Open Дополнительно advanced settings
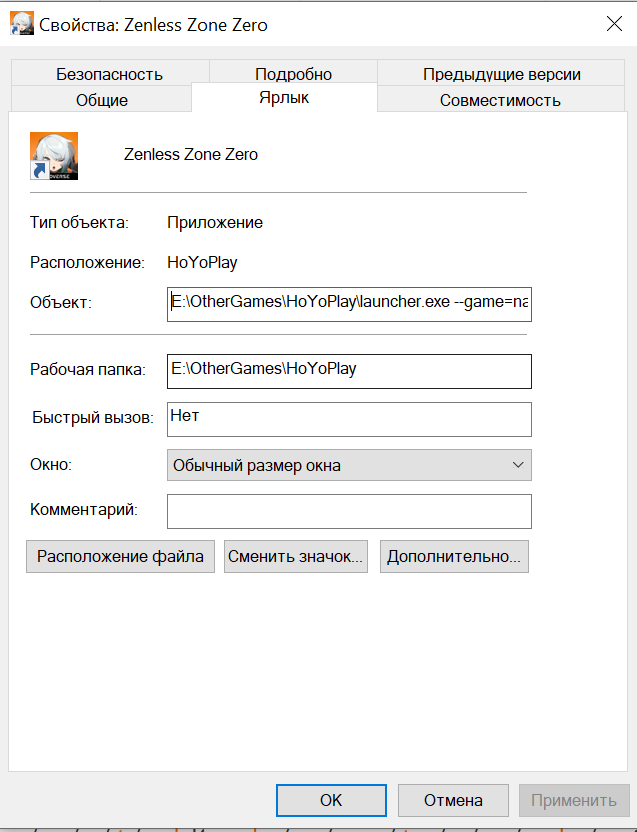Viewport: 637px width, 832px height. pos(454,557)
